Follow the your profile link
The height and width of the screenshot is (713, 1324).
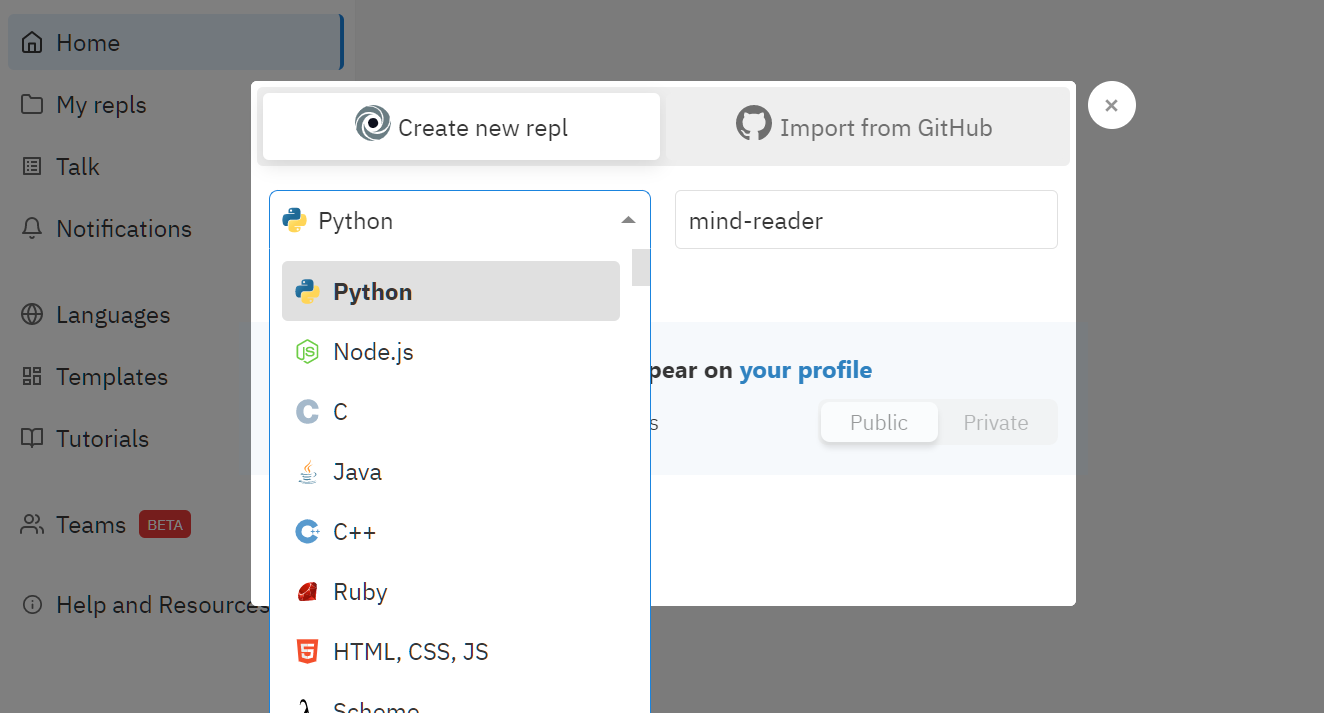[x=805, y=370]
